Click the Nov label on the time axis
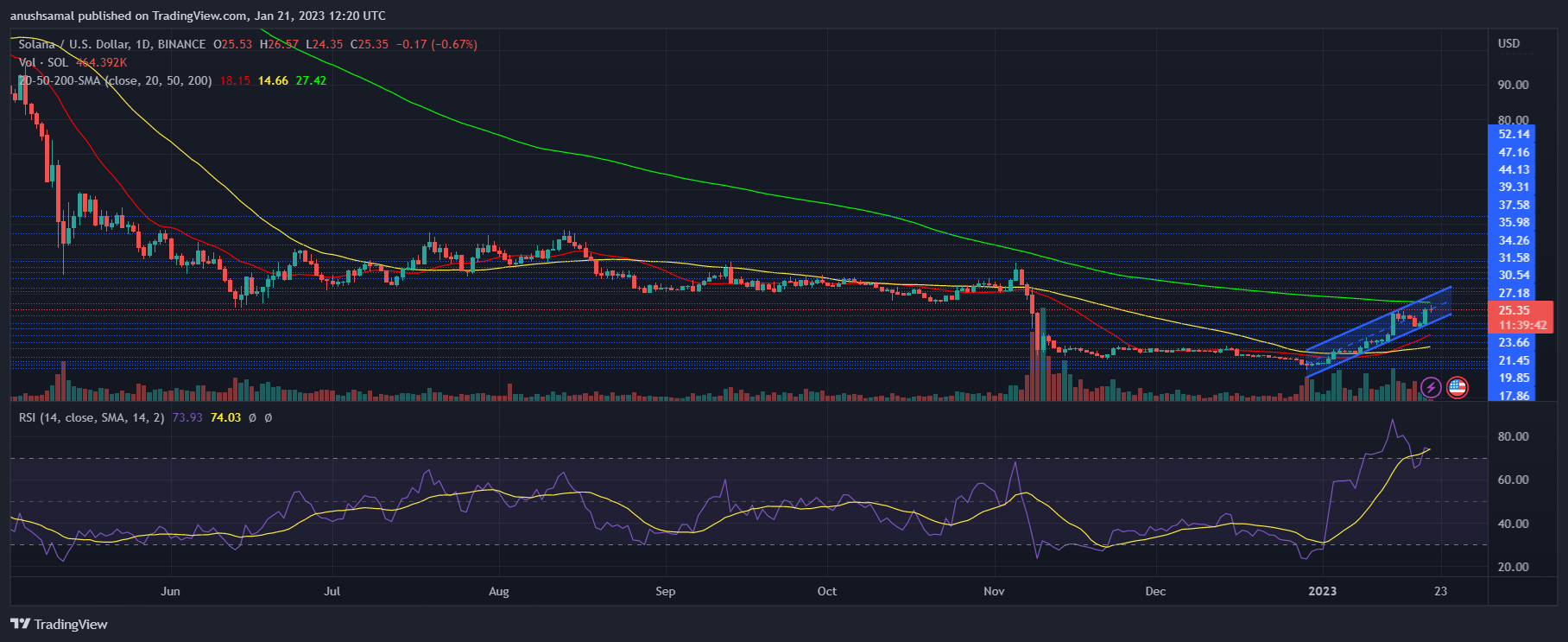This screenshot has width=1568, height=642. point(994,591)
